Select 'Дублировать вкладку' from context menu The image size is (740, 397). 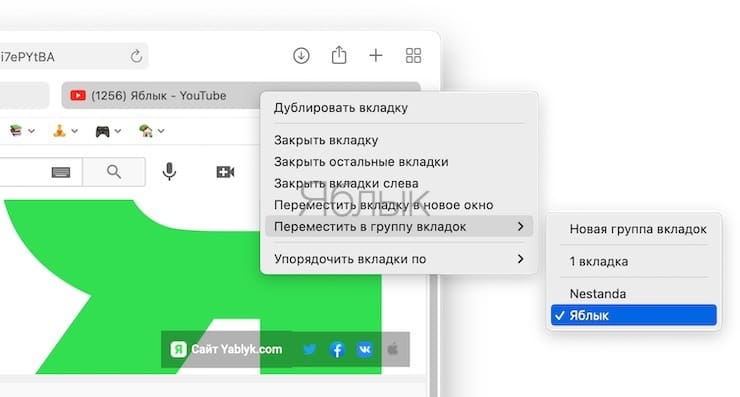pos(399,108)
